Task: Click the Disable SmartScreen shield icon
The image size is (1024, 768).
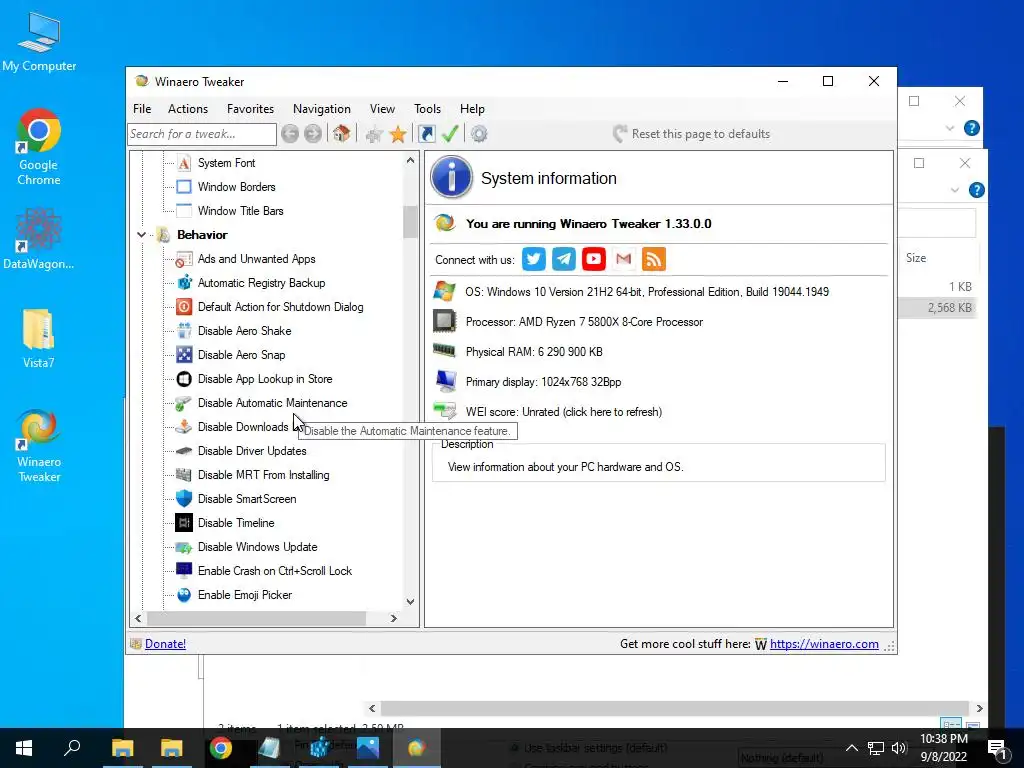Action: pos(184,499)
